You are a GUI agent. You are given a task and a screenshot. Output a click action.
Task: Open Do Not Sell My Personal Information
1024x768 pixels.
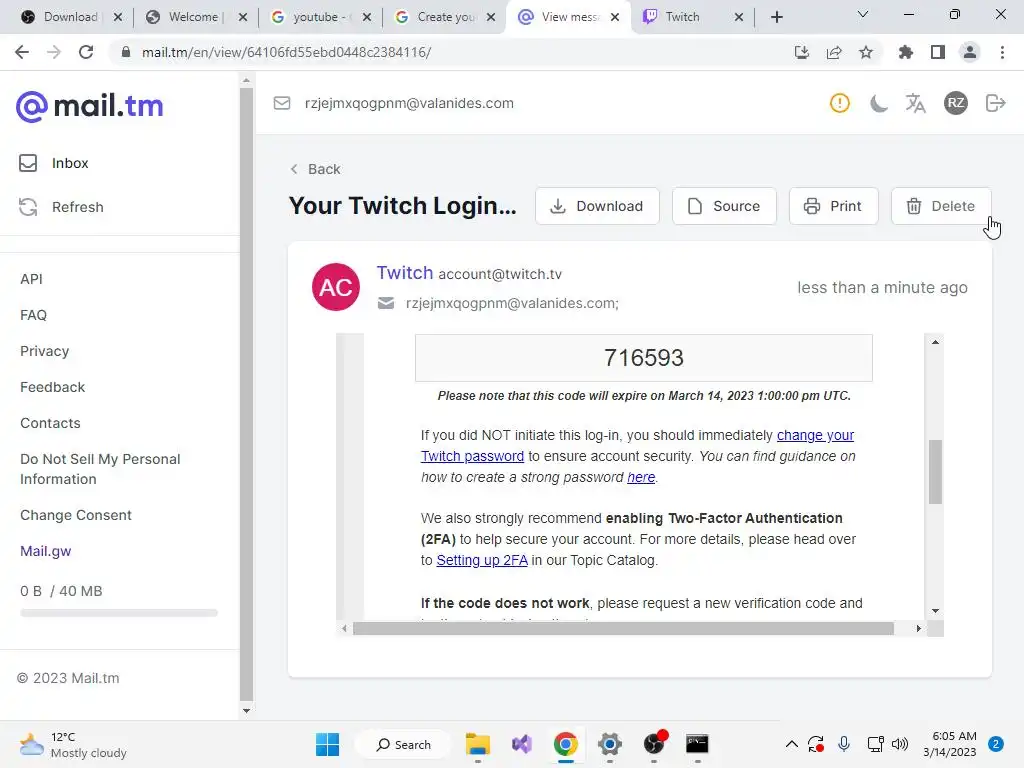click(100, 469)
